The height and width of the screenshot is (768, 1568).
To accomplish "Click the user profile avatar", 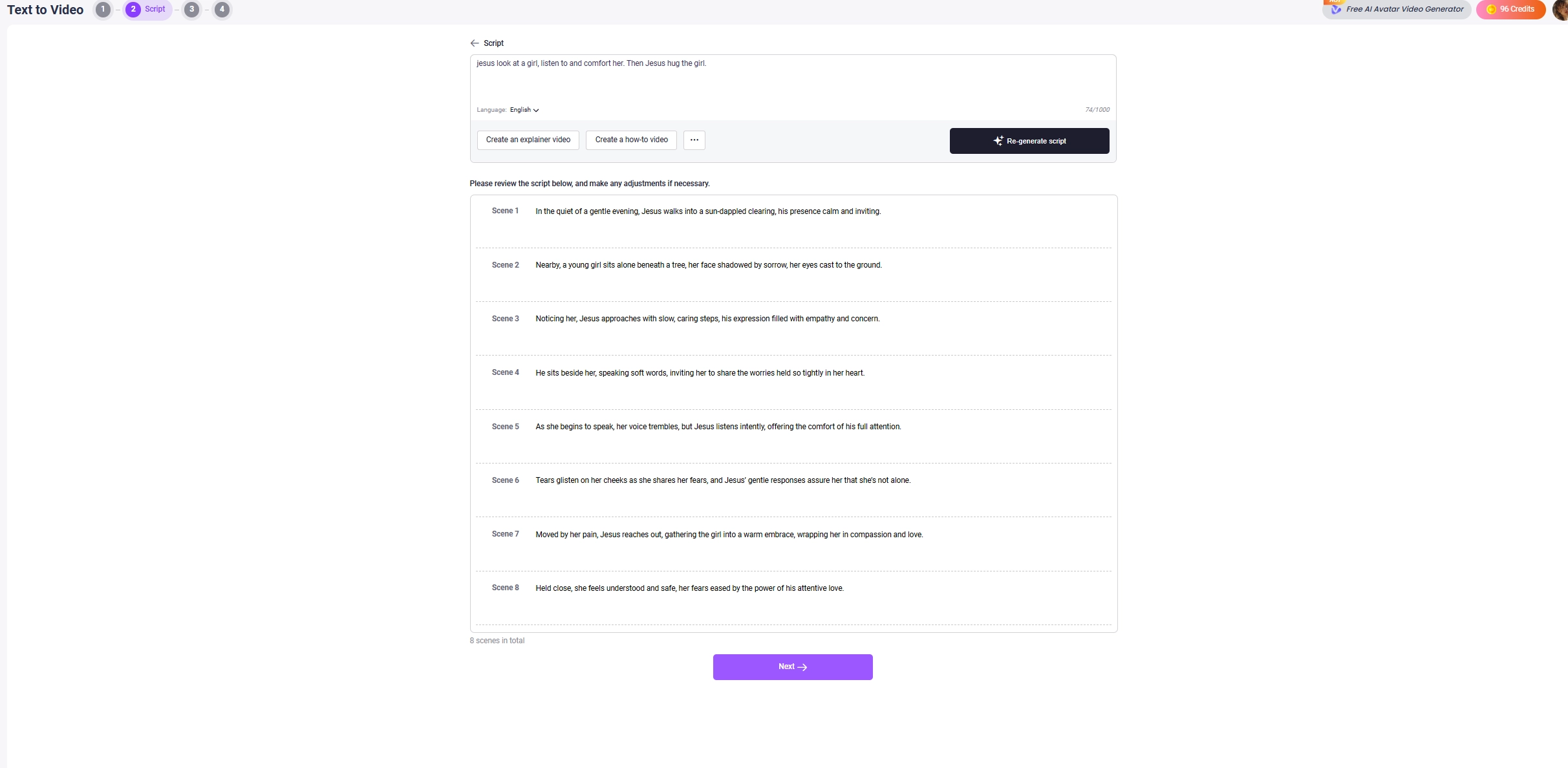I will click(1560, 9).
